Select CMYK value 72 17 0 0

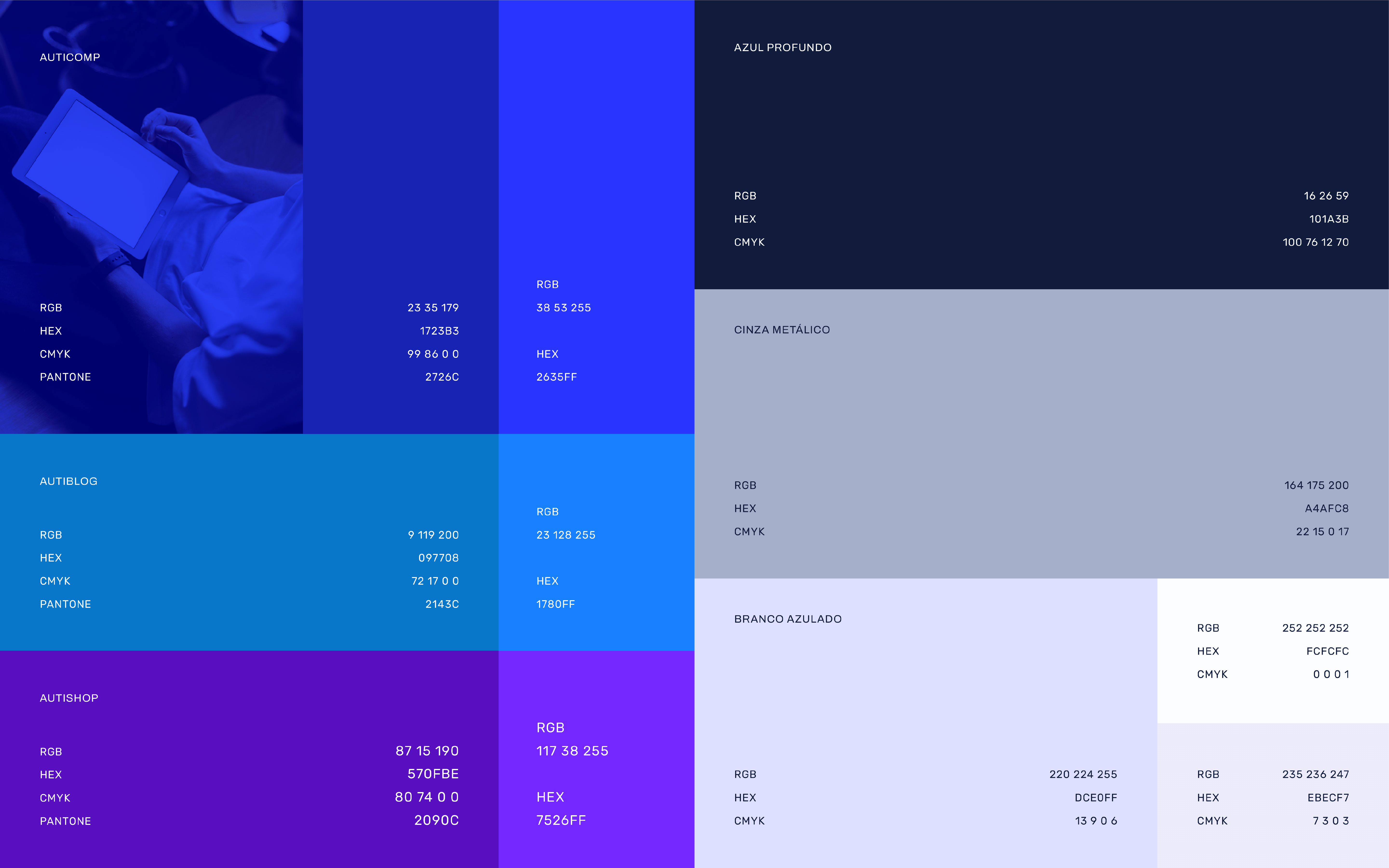pyautogui.click(x=435, y=581)
